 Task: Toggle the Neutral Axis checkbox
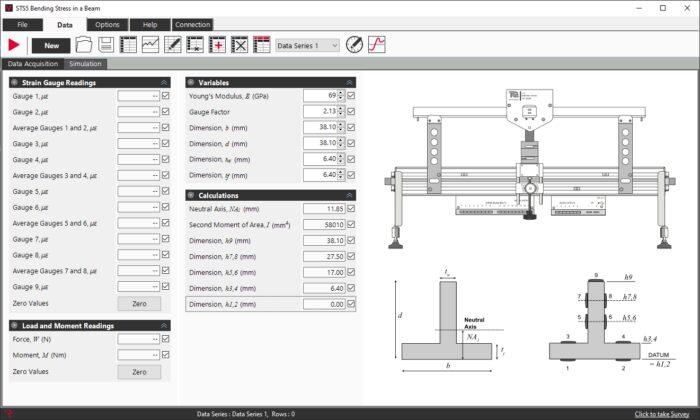pos(351,209)
